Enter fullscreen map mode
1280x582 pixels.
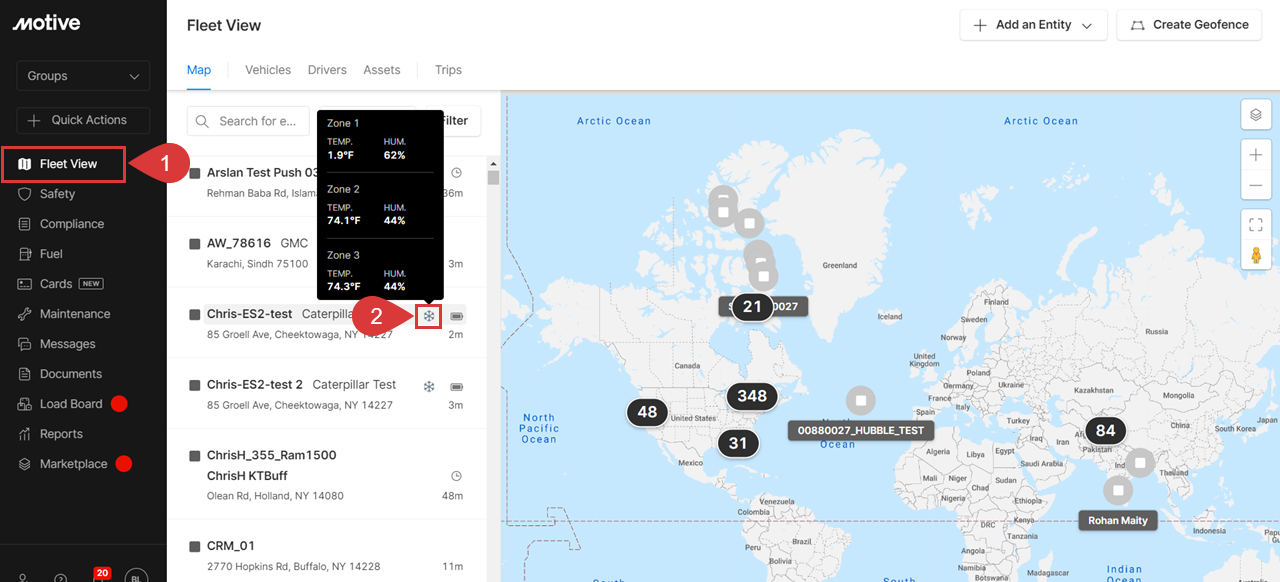coord(1256,225)
